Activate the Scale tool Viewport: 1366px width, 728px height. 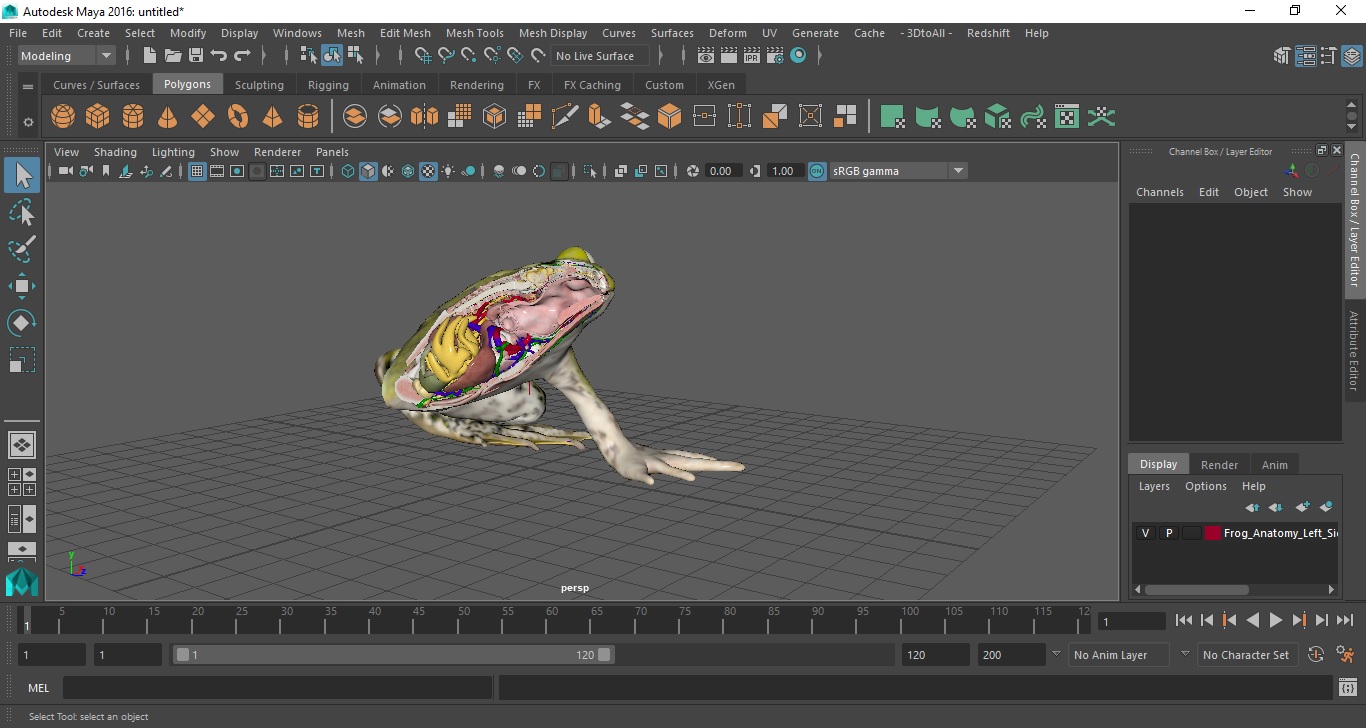[22, 360]
